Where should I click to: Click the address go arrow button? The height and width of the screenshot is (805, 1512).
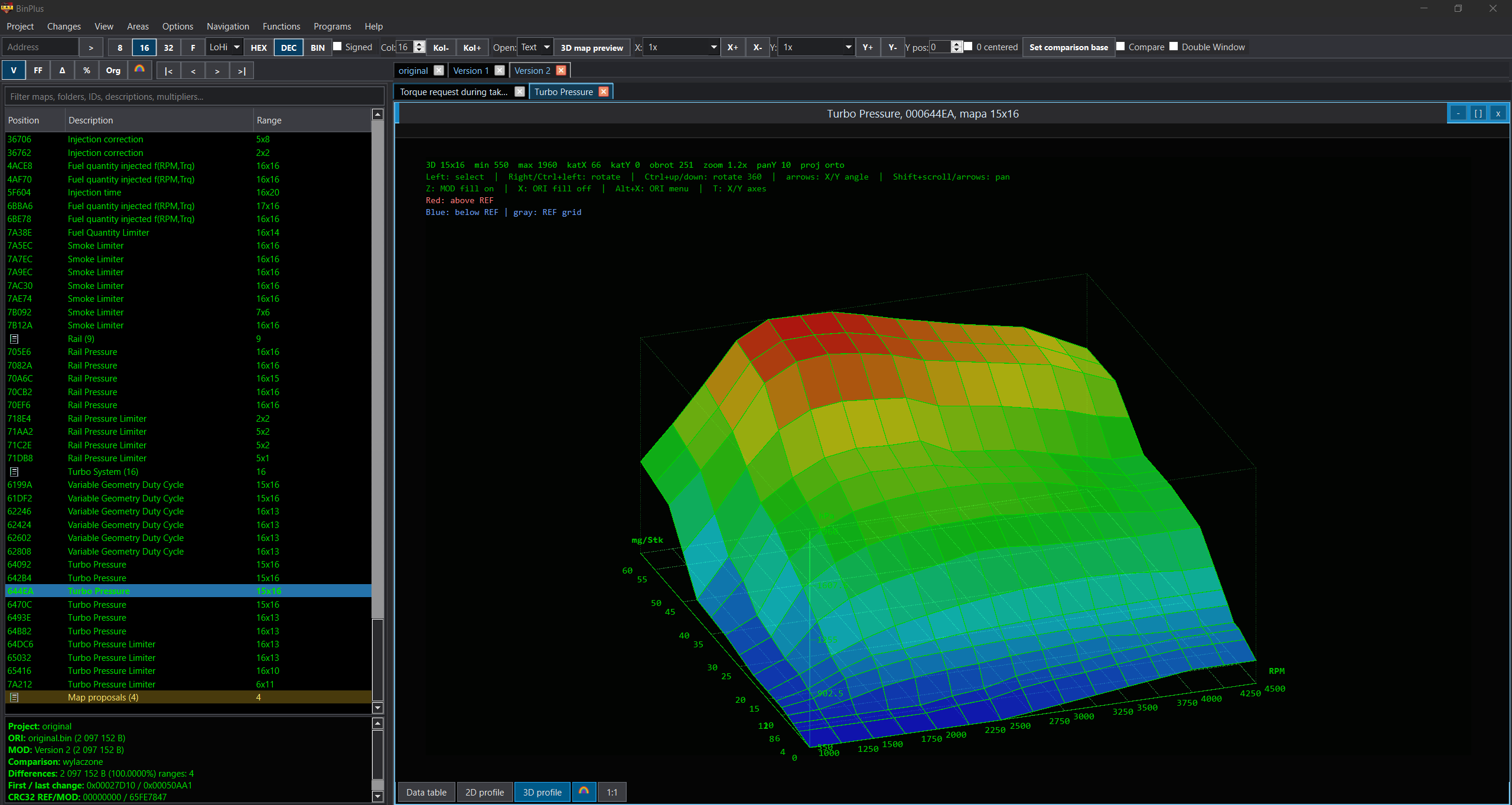91,47
